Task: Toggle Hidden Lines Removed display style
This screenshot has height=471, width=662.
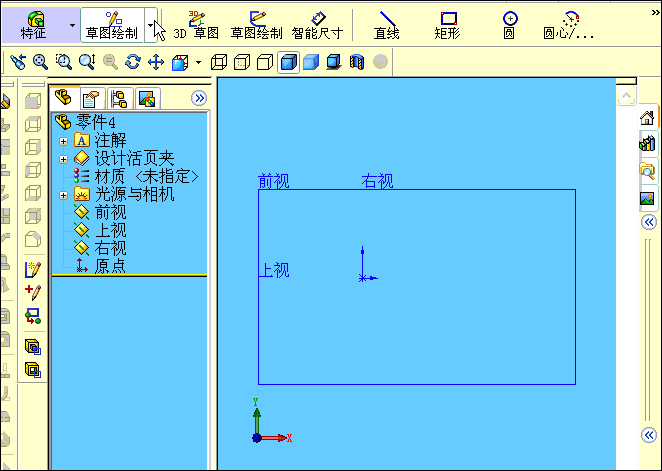Action: click(x=265, y=62)
